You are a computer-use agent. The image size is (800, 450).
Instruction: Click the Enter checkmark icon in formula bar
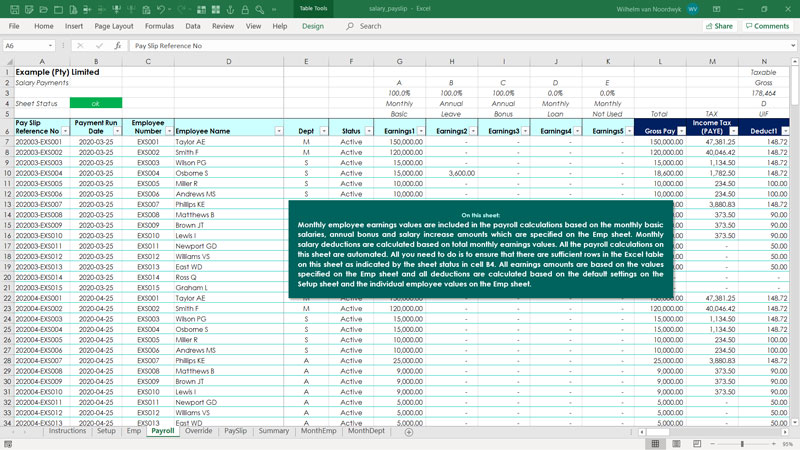99,45
